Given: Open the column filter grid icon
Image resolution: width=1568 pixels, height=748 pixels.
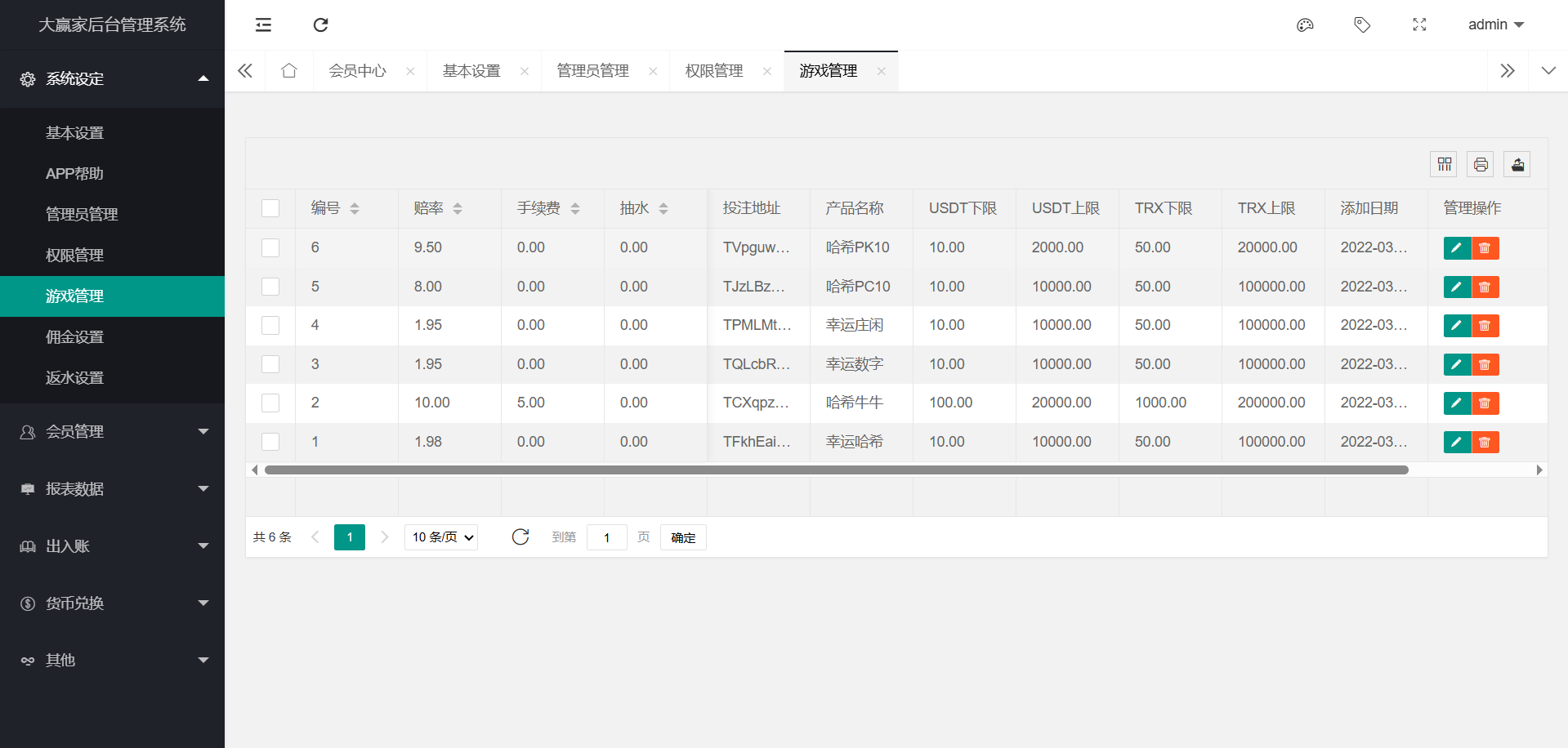Looking at the screenshot, I should [1444, 165].
